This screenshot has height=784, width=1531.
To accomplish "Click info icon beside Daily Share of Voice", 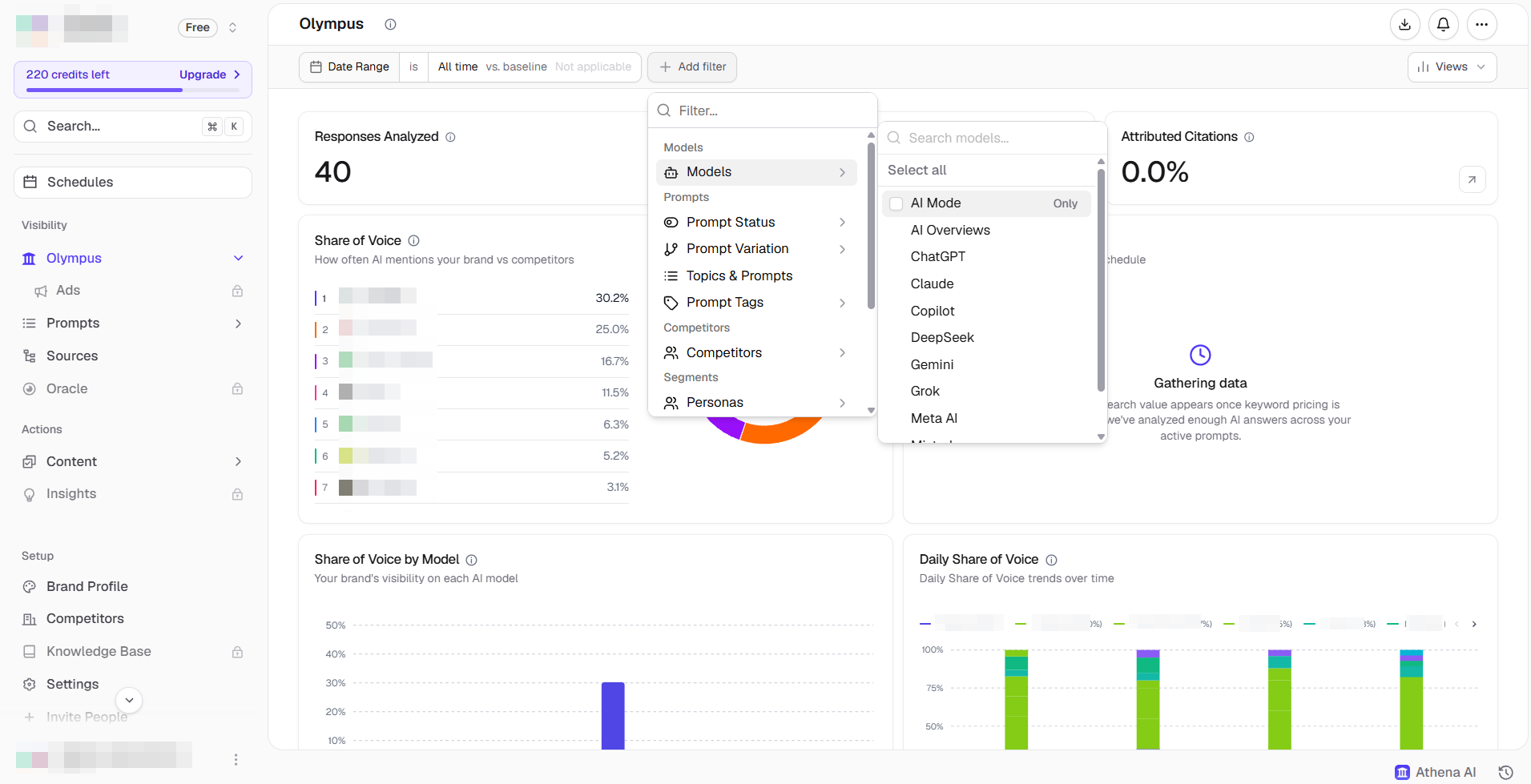I will (1051, 560).
